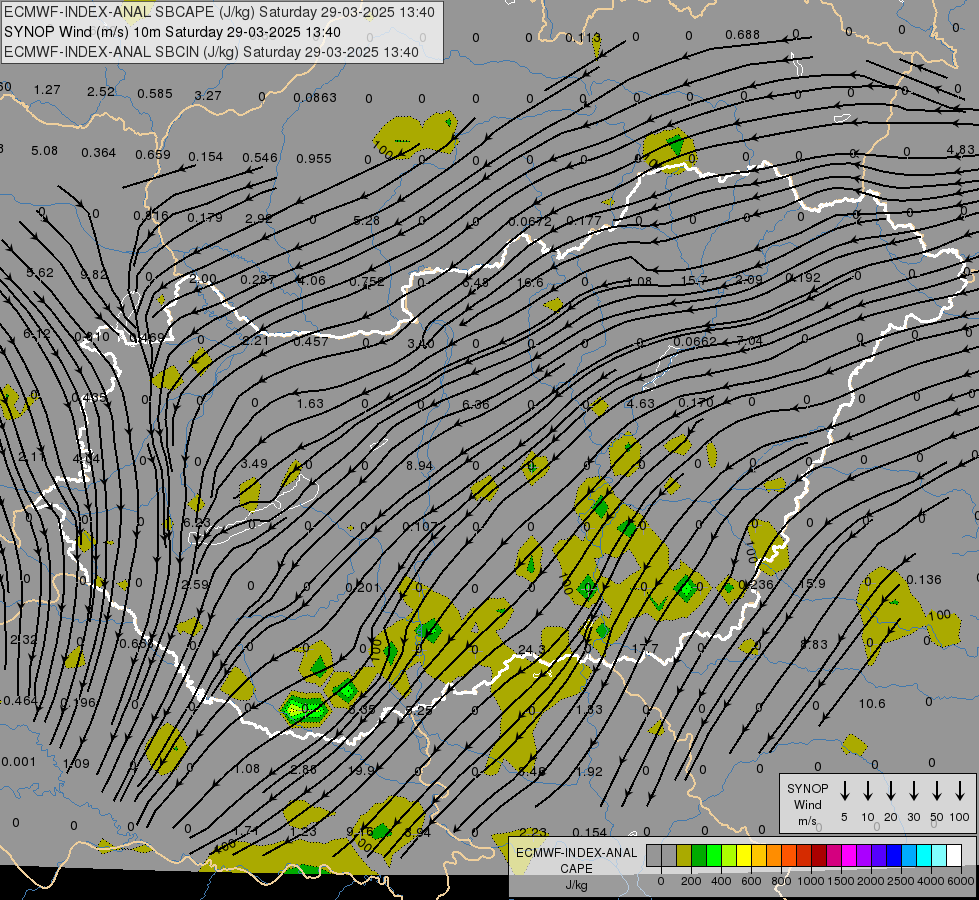Viewport: 979px width, 900px height.
Task: Click the 15.7 value on the map
Action: (x=694, y=280)
